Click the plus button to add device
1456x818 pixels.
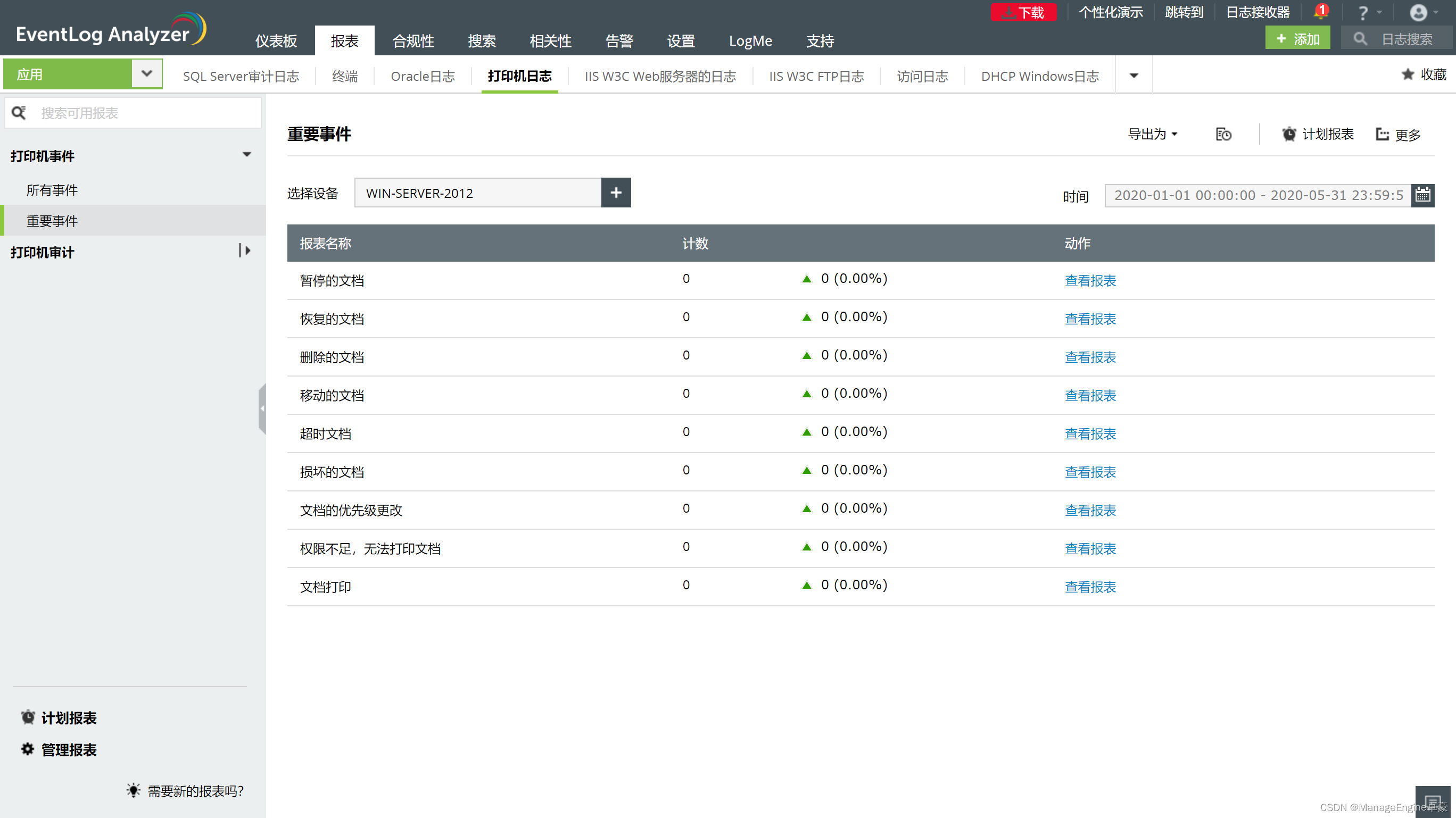click(616, 193)
